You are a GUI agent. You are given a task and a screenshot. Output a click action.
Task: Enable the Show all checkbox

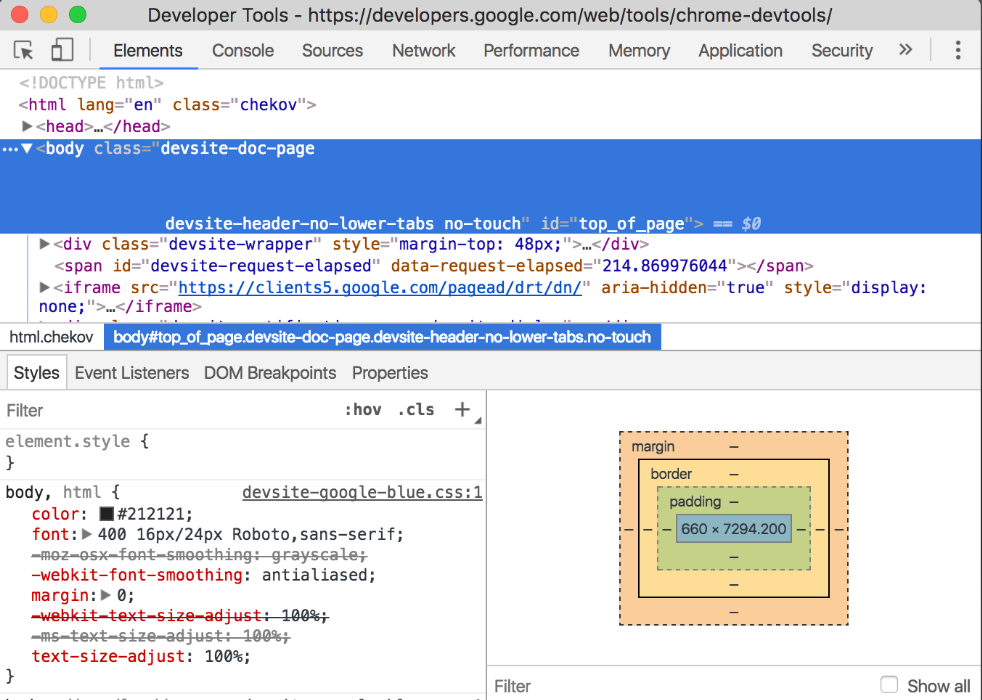tap(889, 685)
